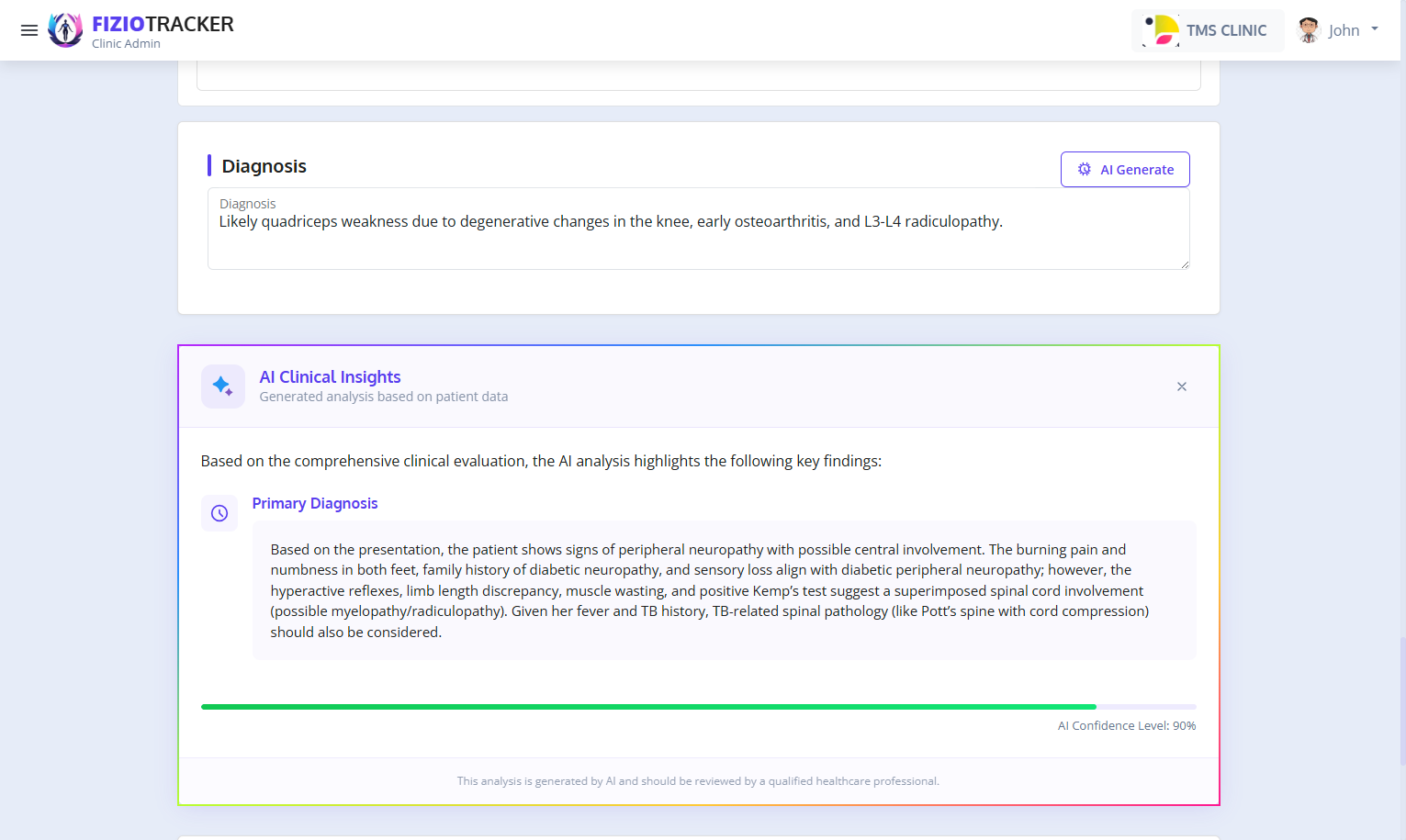
Task: Expand the user menu via the chevron
Action: tap(1377, 30)
